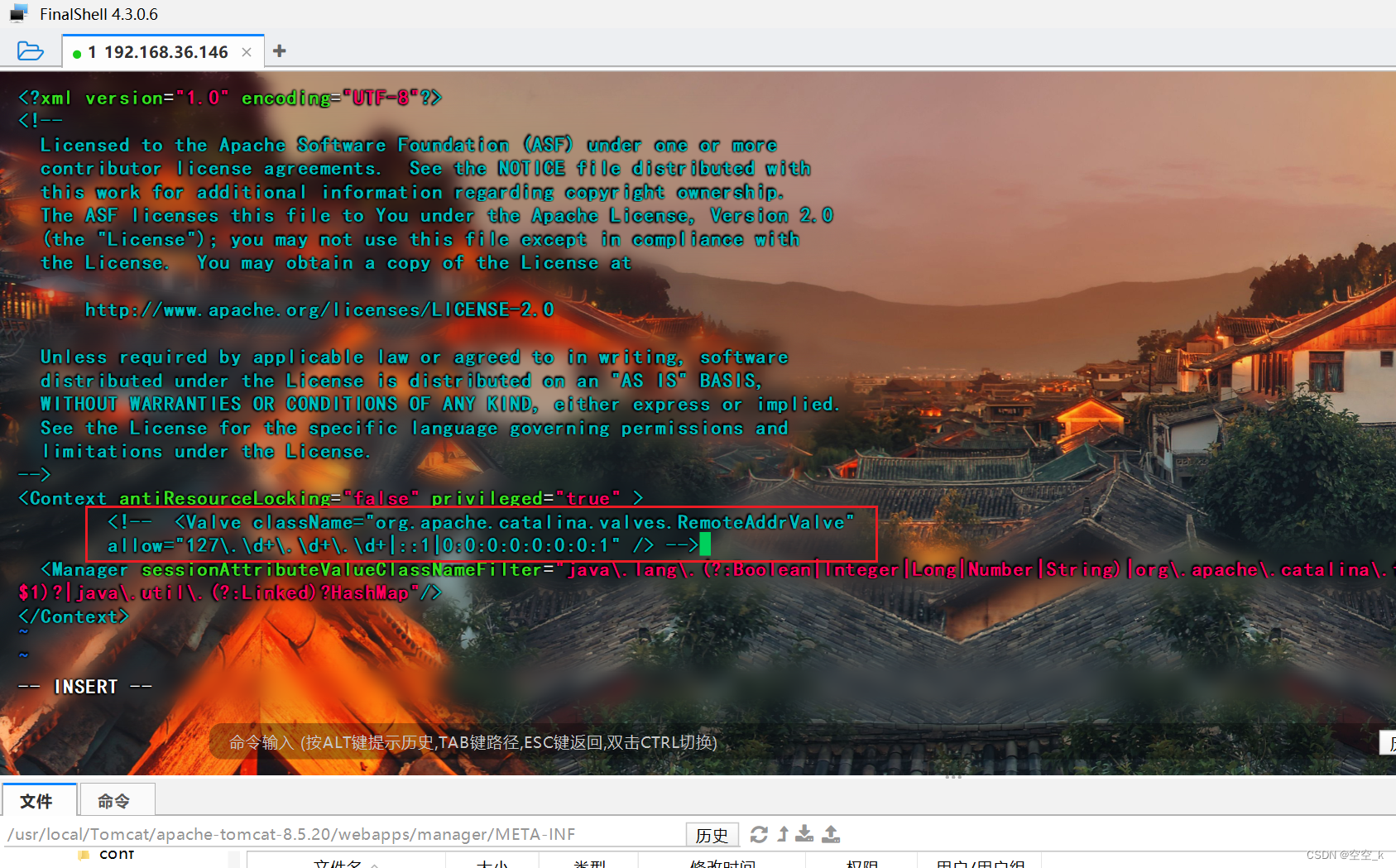Click the closing </Context> tag line
This screenshot has height=868, width=1396.
pos(74,616)
